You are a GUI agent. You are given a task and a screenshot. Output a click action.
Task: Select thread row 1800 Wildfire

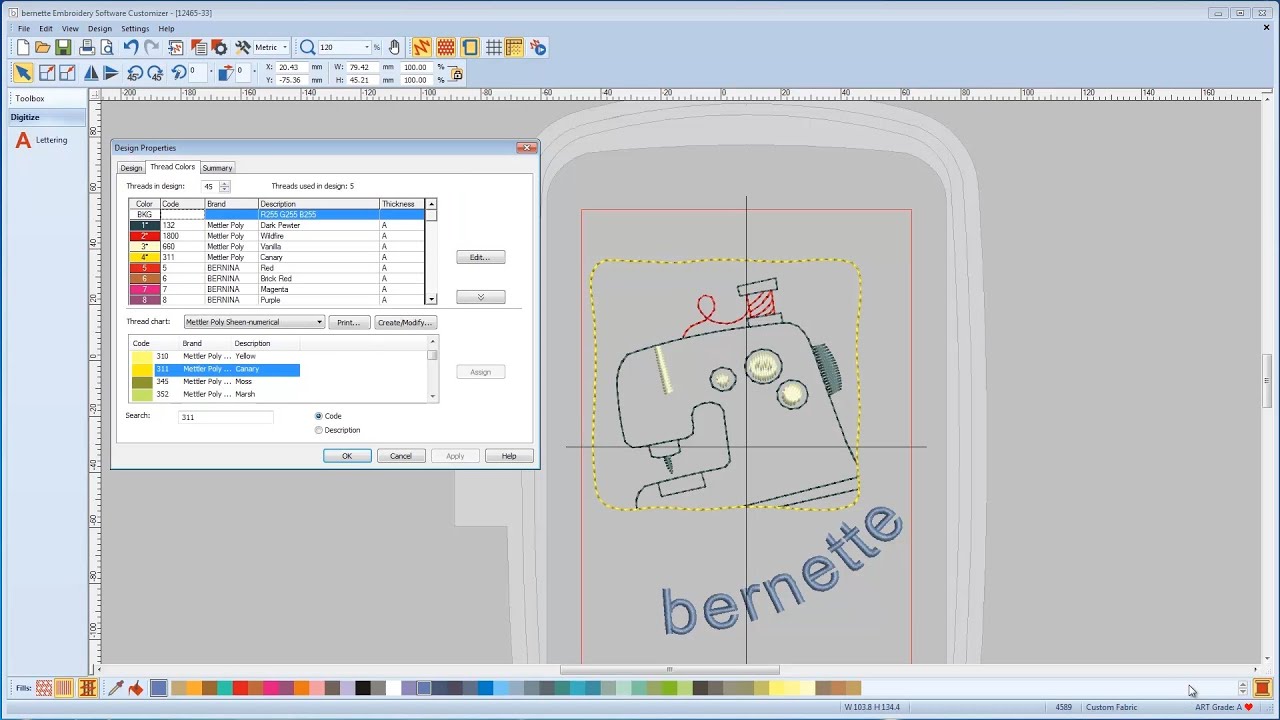276,236
